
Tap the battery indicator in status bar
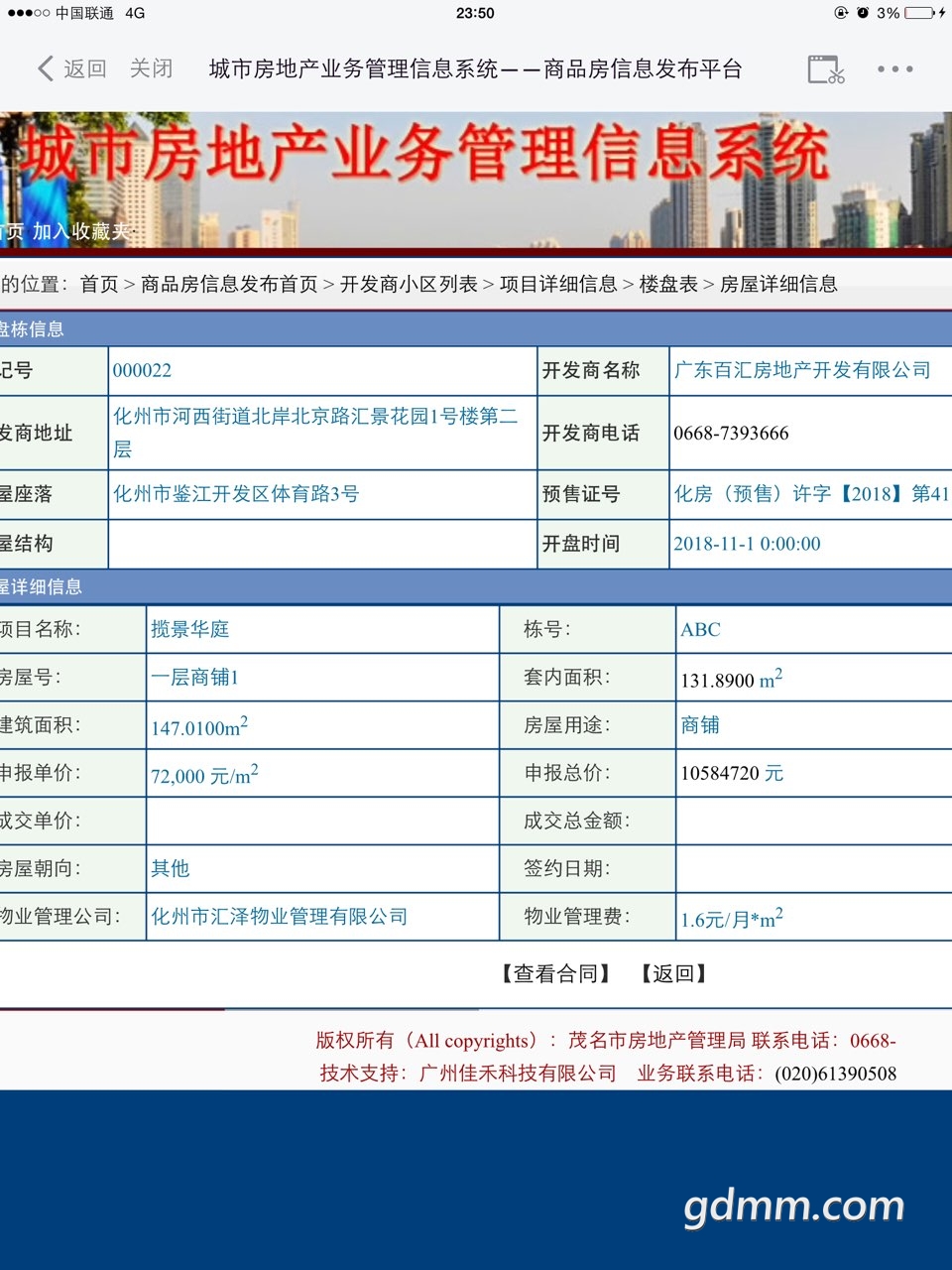(919, 13)
